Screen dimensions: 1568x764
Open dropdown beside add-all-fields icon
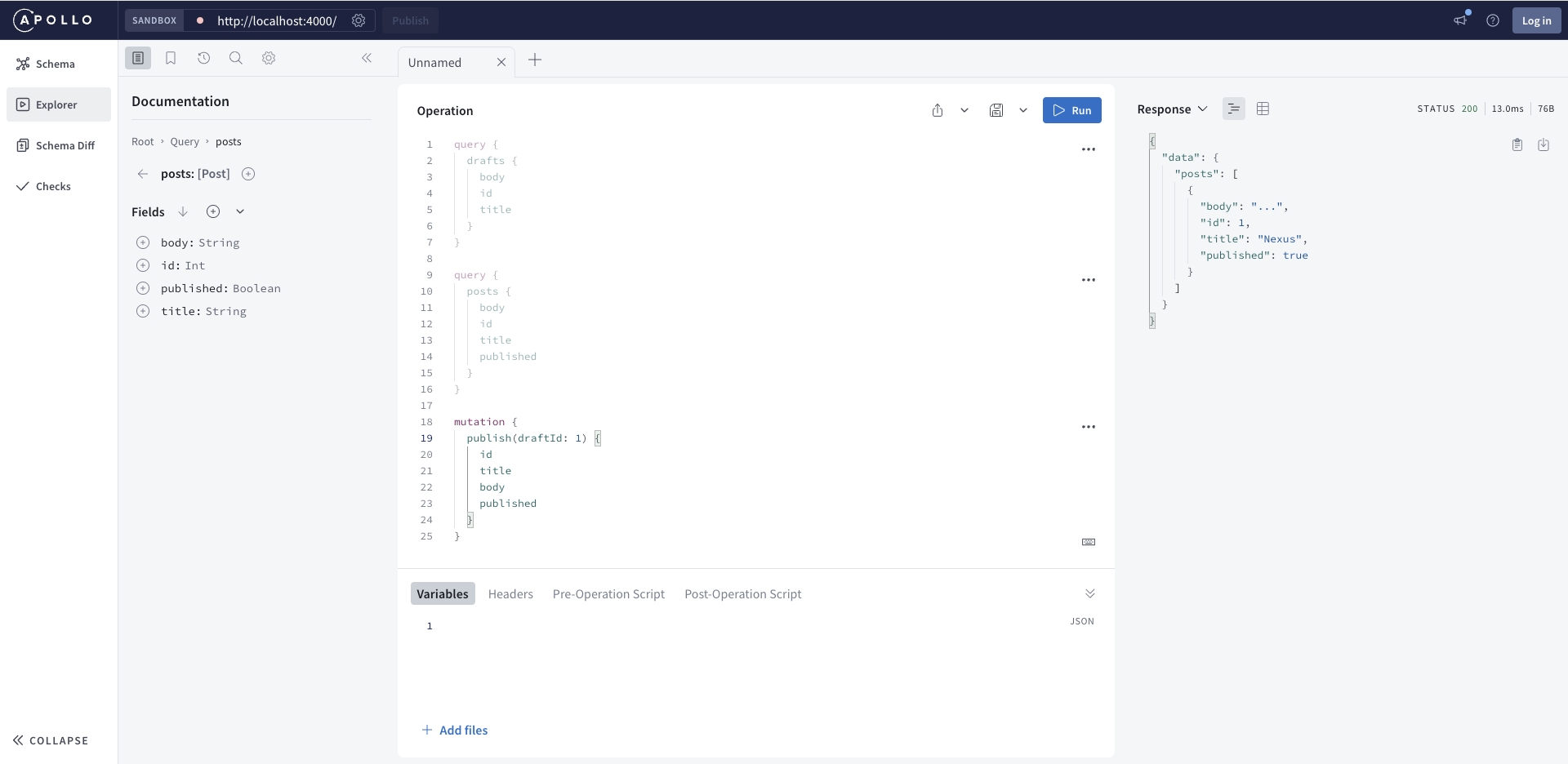(x=240, y=211)
